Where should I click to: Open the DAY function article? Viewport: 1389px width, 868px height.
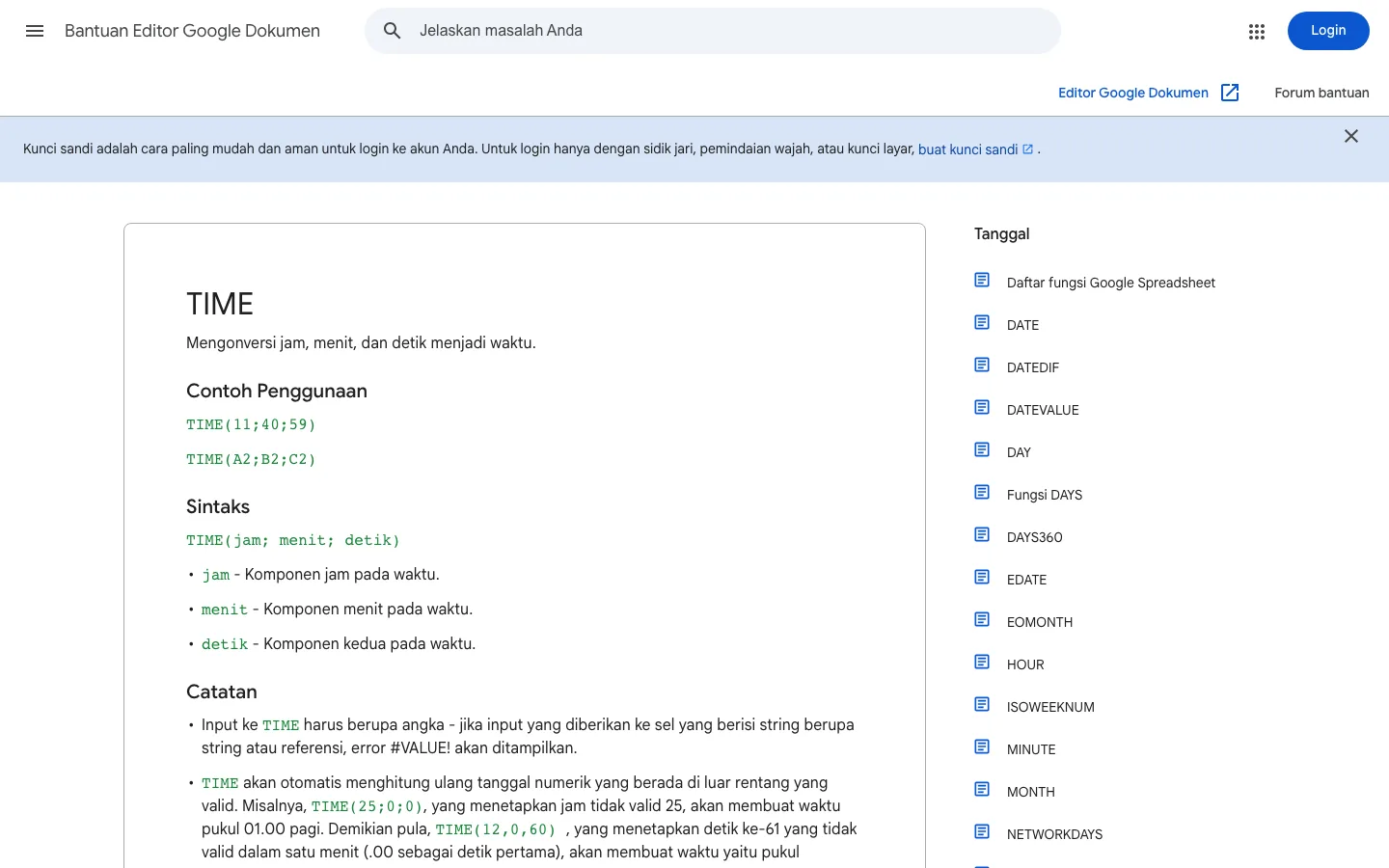click(1019, 452)
